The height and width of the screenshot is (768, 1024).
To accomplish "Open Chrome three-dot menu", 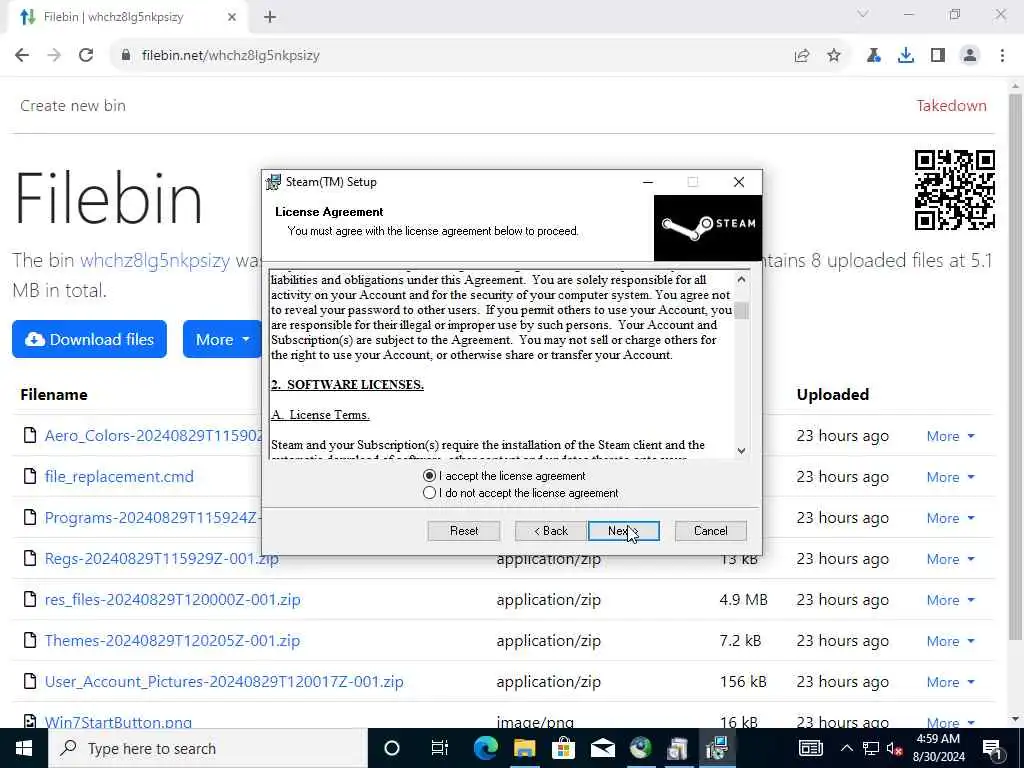I will 1002,56.
